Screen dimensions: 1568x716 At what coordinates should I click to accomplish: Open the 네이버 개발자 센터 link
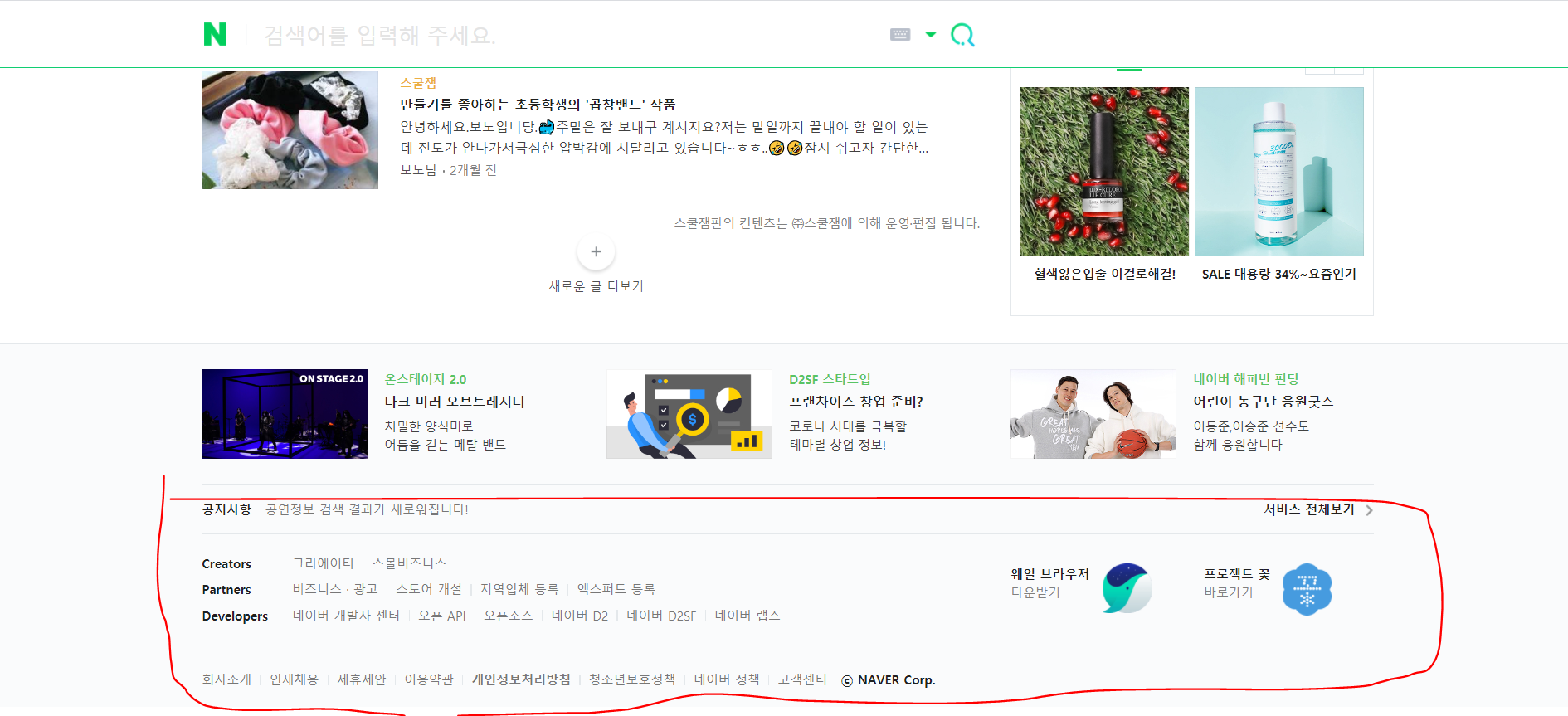pyautogui.click(x=346, y=616)
